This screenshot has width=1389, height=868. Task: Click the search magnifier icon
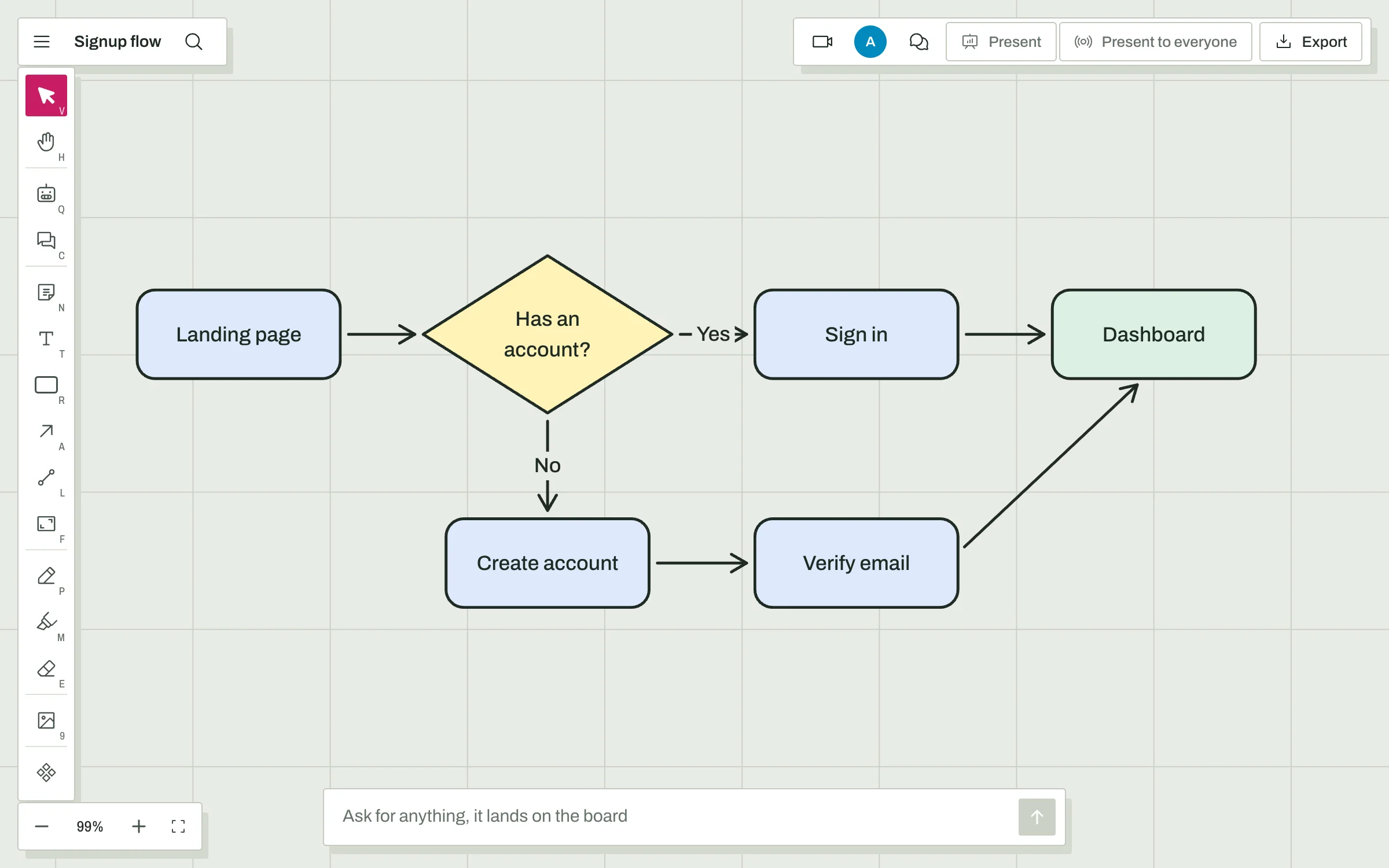tap(194, 42)
